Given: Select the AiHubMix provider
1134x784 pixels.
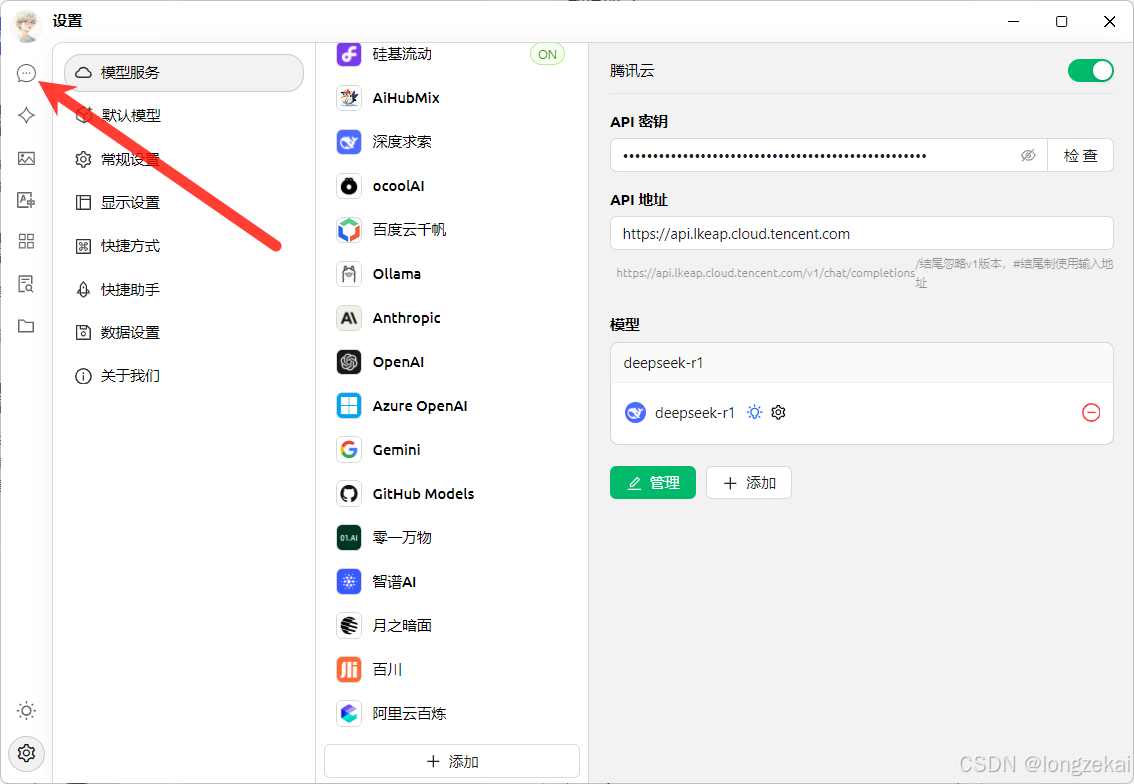Looking at the screenshot, I should (451, 98).
